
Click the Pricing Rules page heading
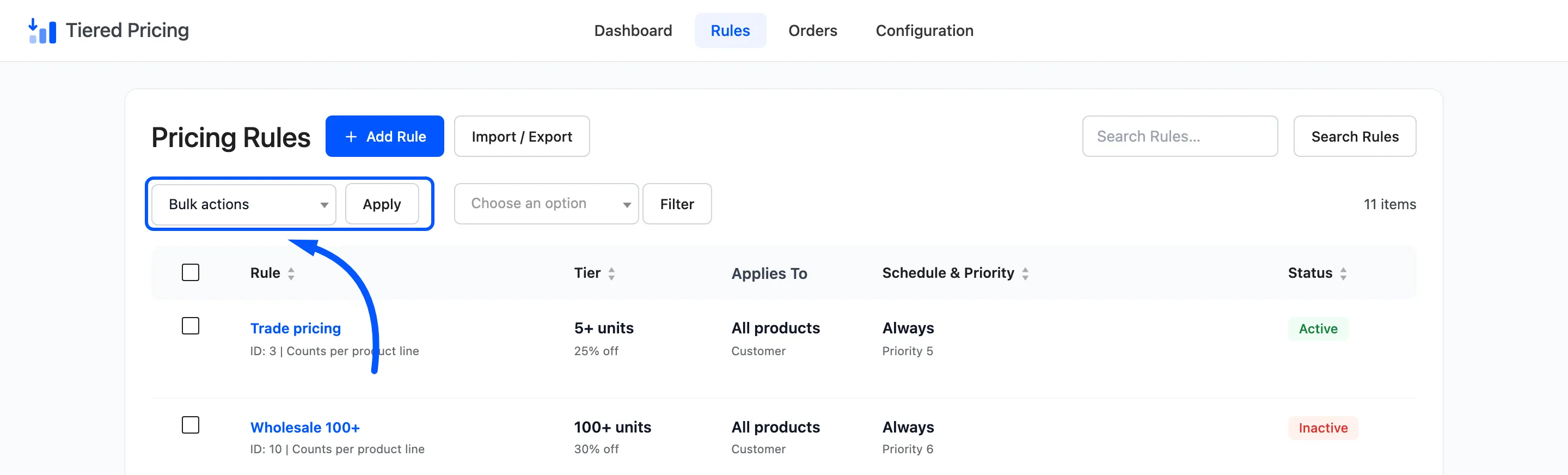231,137
